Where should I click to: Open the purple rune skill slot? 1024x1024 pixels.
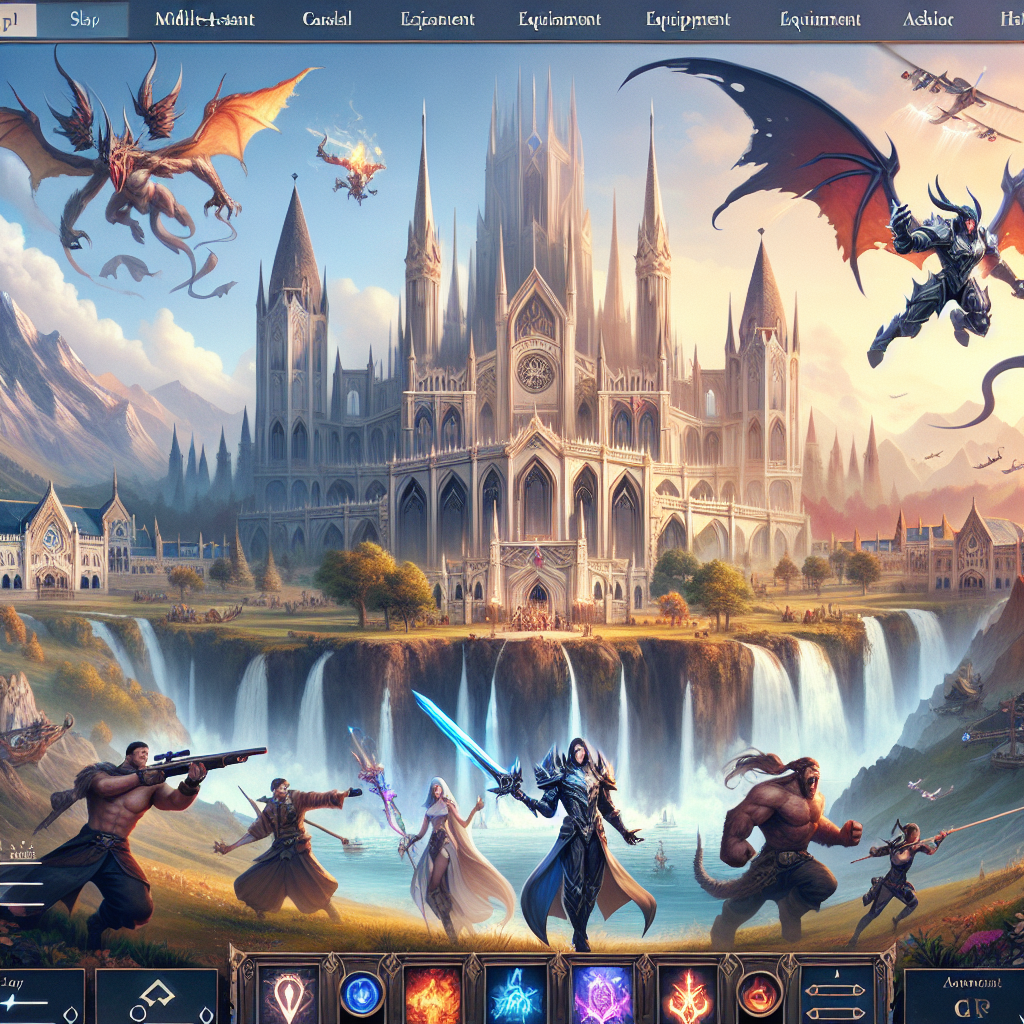click(x=598, y=994)
